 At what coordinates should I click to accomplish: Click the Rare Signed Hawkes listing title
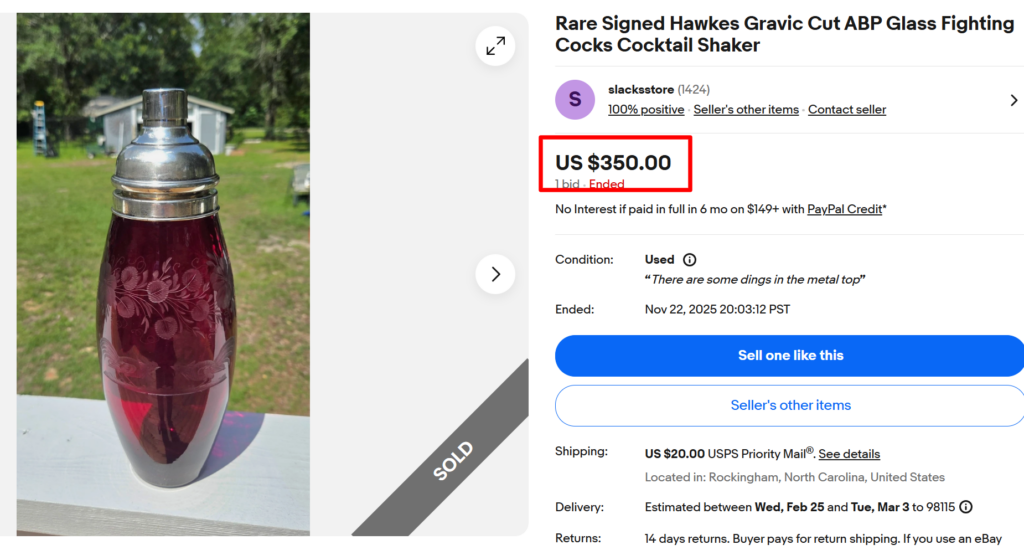point(784,34)
